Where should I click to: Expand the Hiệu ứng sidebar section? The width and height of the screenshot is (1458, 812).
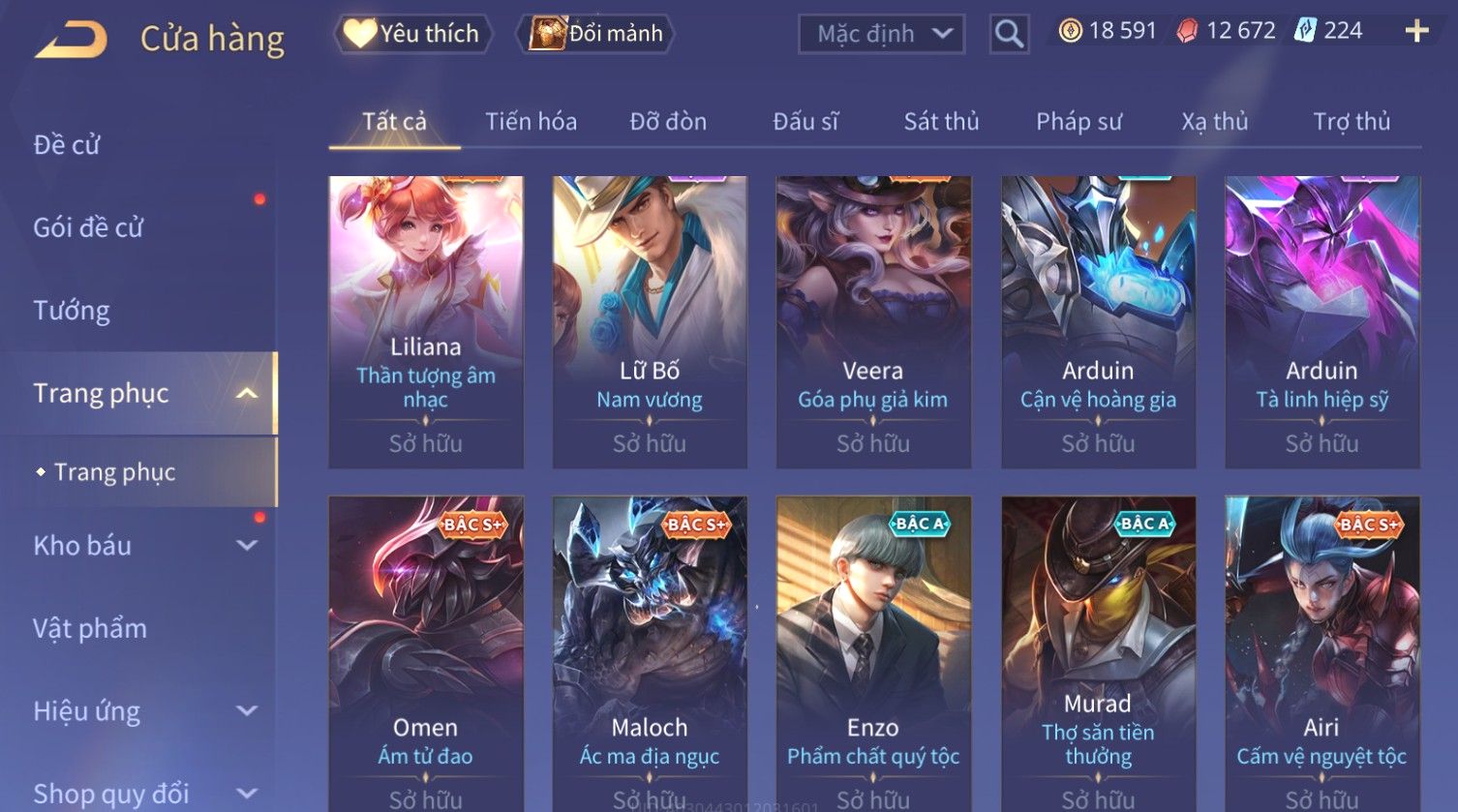click(x=247, y=711)
